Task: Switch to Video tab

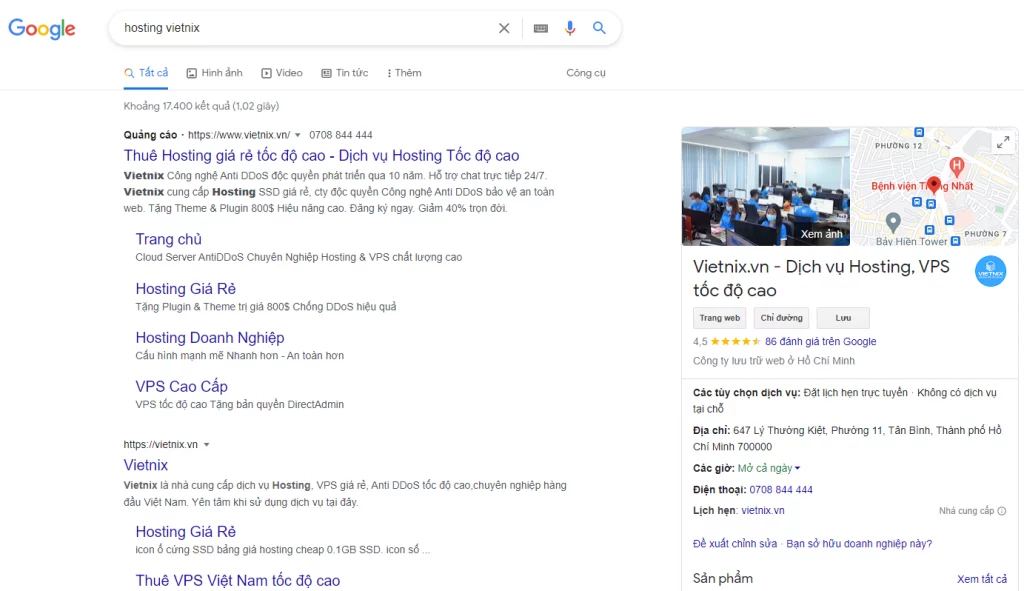Action: point(282,72)
